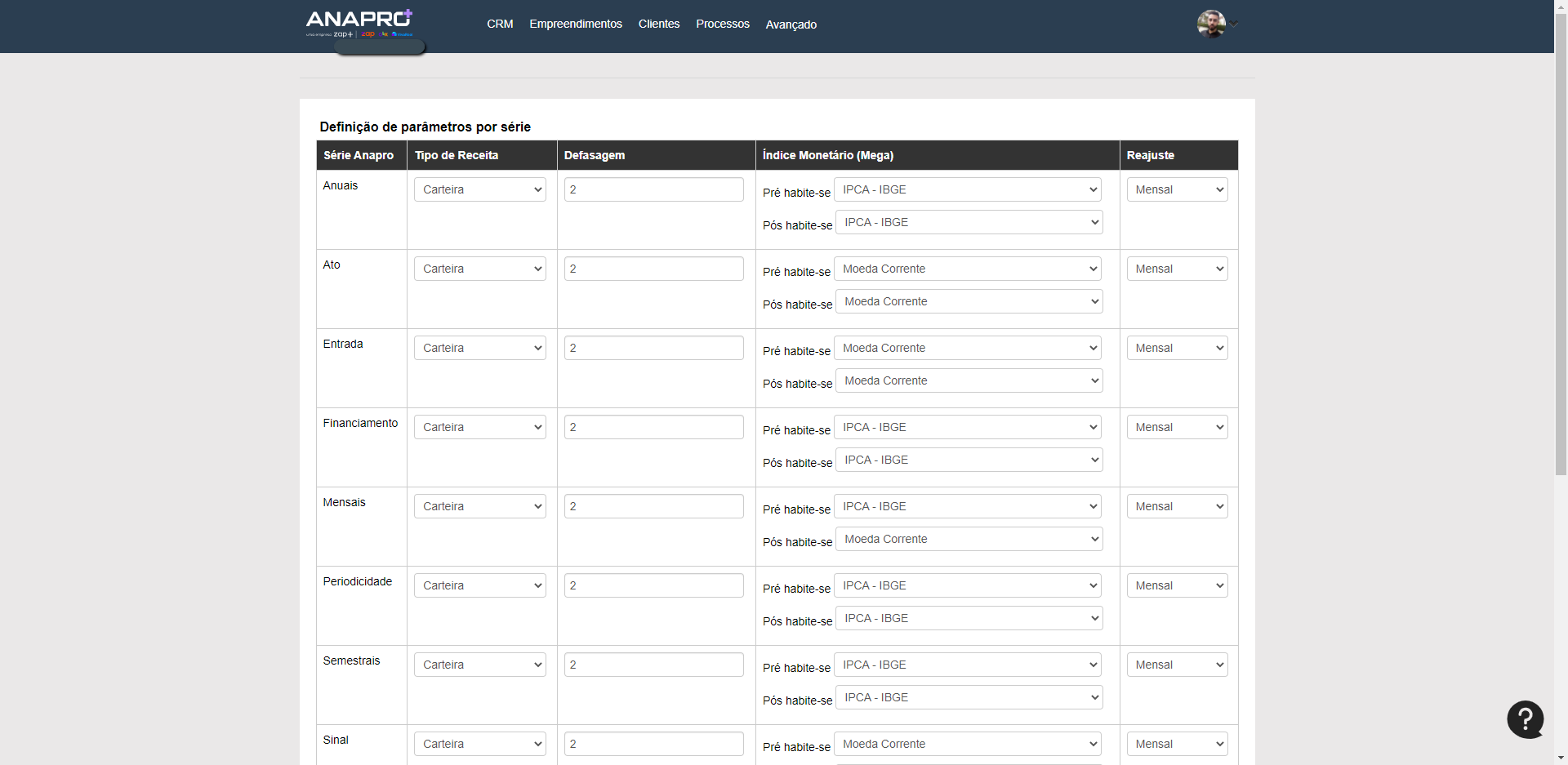The image size is (1568, 765).
Task: Click Defasagem field for Anuais row
Action: (653, 189)
